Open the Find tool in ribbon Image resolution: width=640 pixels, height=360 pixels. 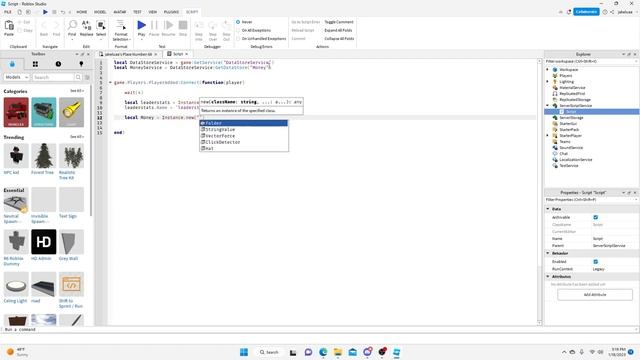coord(72,26)
